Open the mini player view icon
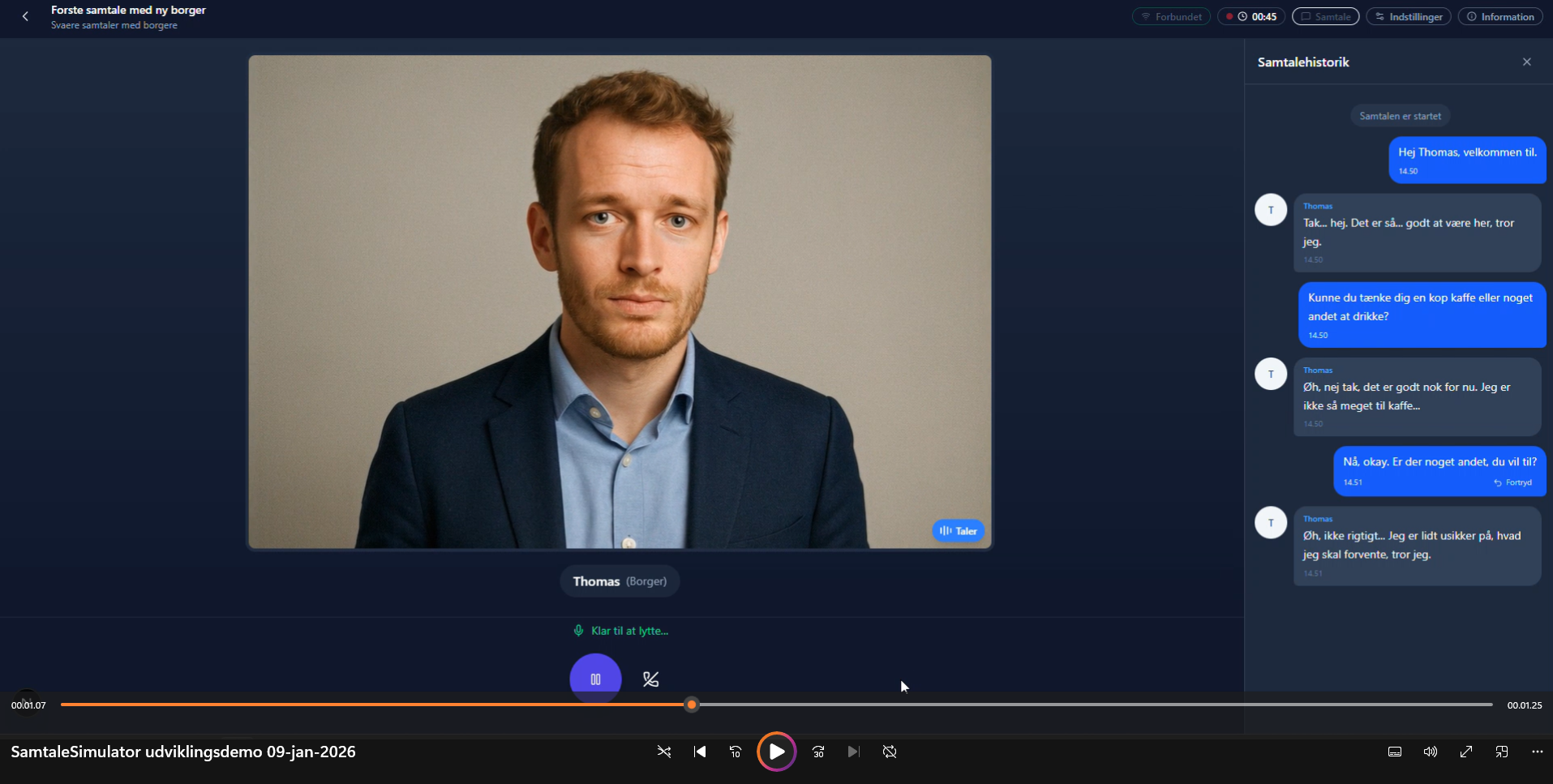This screenshot has width=1553, height=784. [x=1501, y=752]
